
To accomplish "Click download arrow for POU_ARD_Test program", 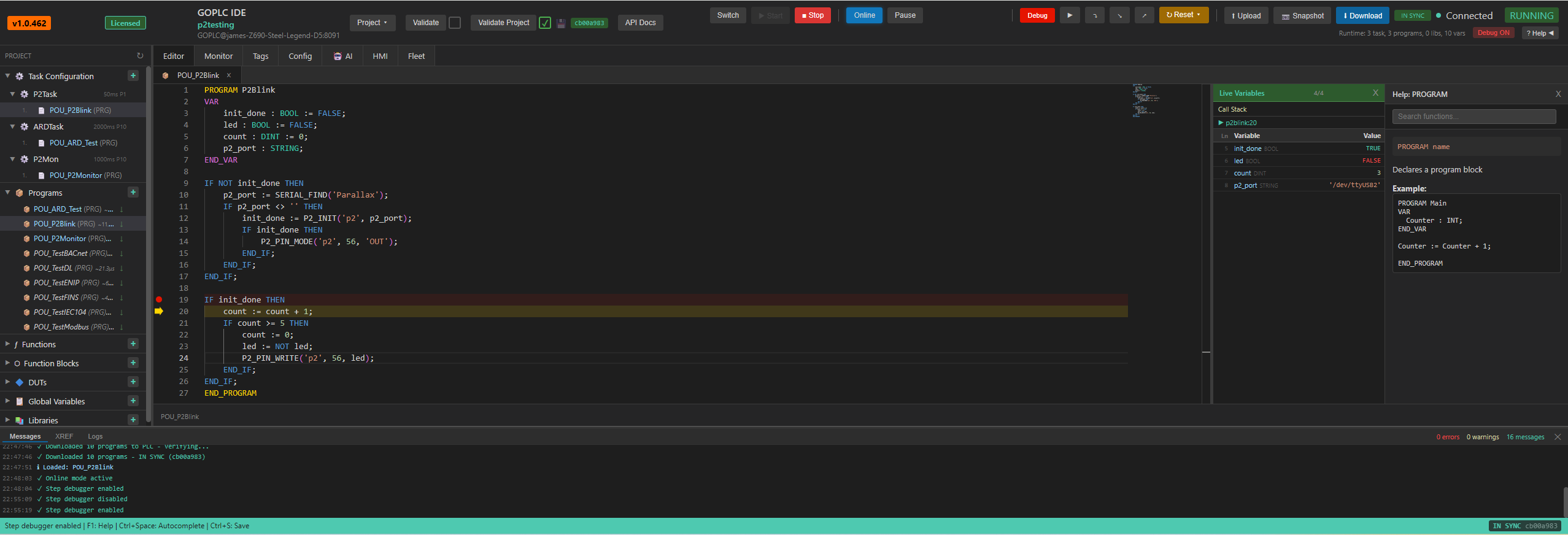I will [x=122, y=209].
